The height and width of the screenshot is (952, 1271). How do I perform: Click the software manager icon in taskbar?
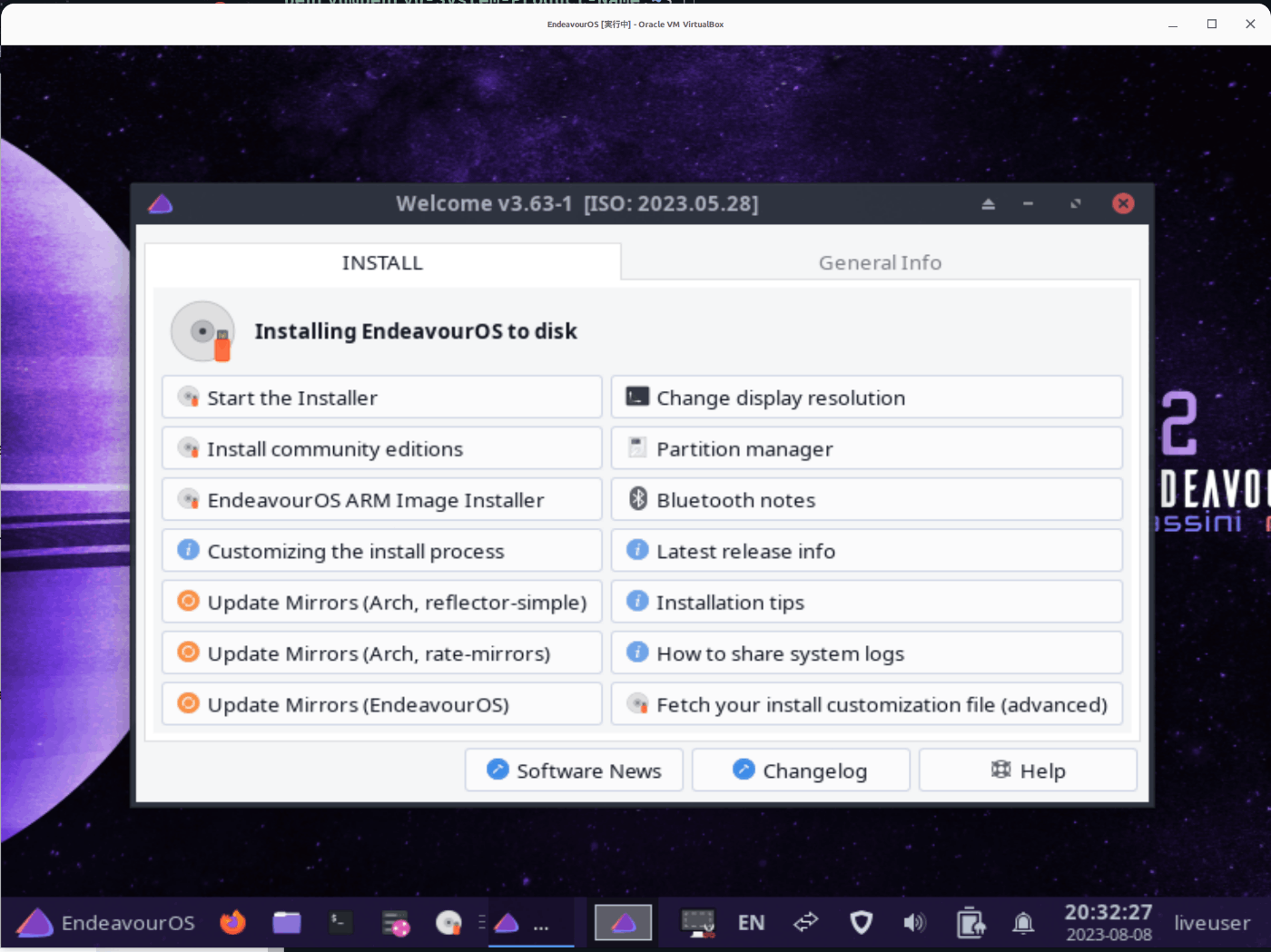pyautogui.click(x=396, y=923)
